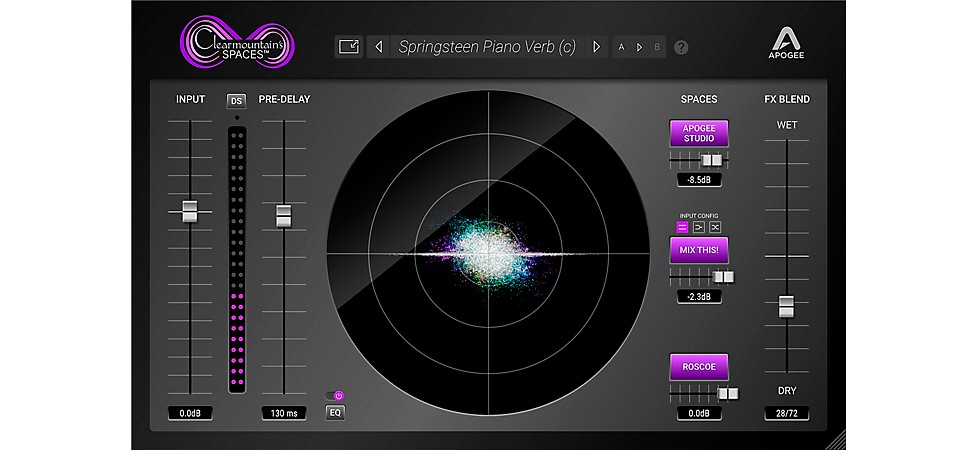Open the Springsteen Piano Verb (c) preset menu
Screen dimensions: 976x450
point(487,47)
